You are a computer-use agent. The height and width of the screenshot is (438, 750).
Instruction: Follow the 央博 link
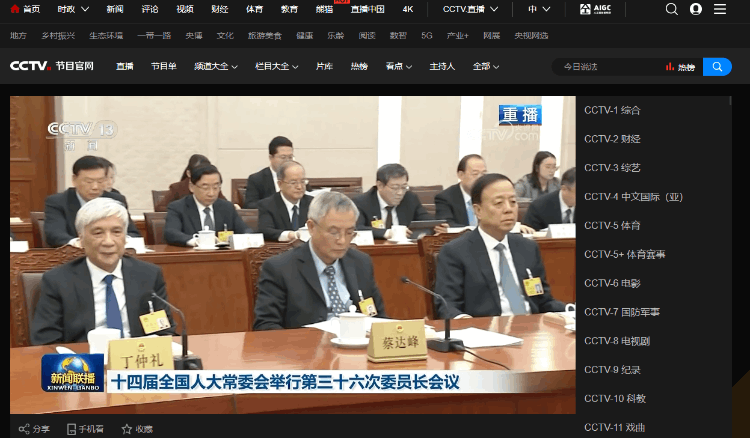click(194, 35)
